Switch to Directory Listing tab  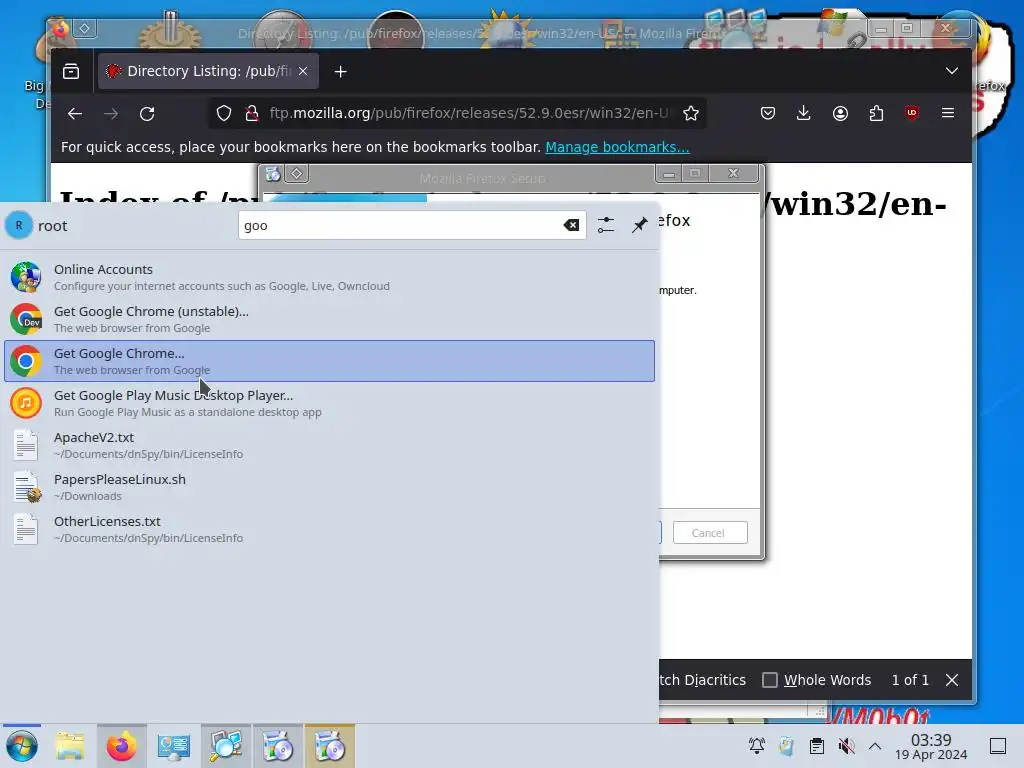coord(208,71)
